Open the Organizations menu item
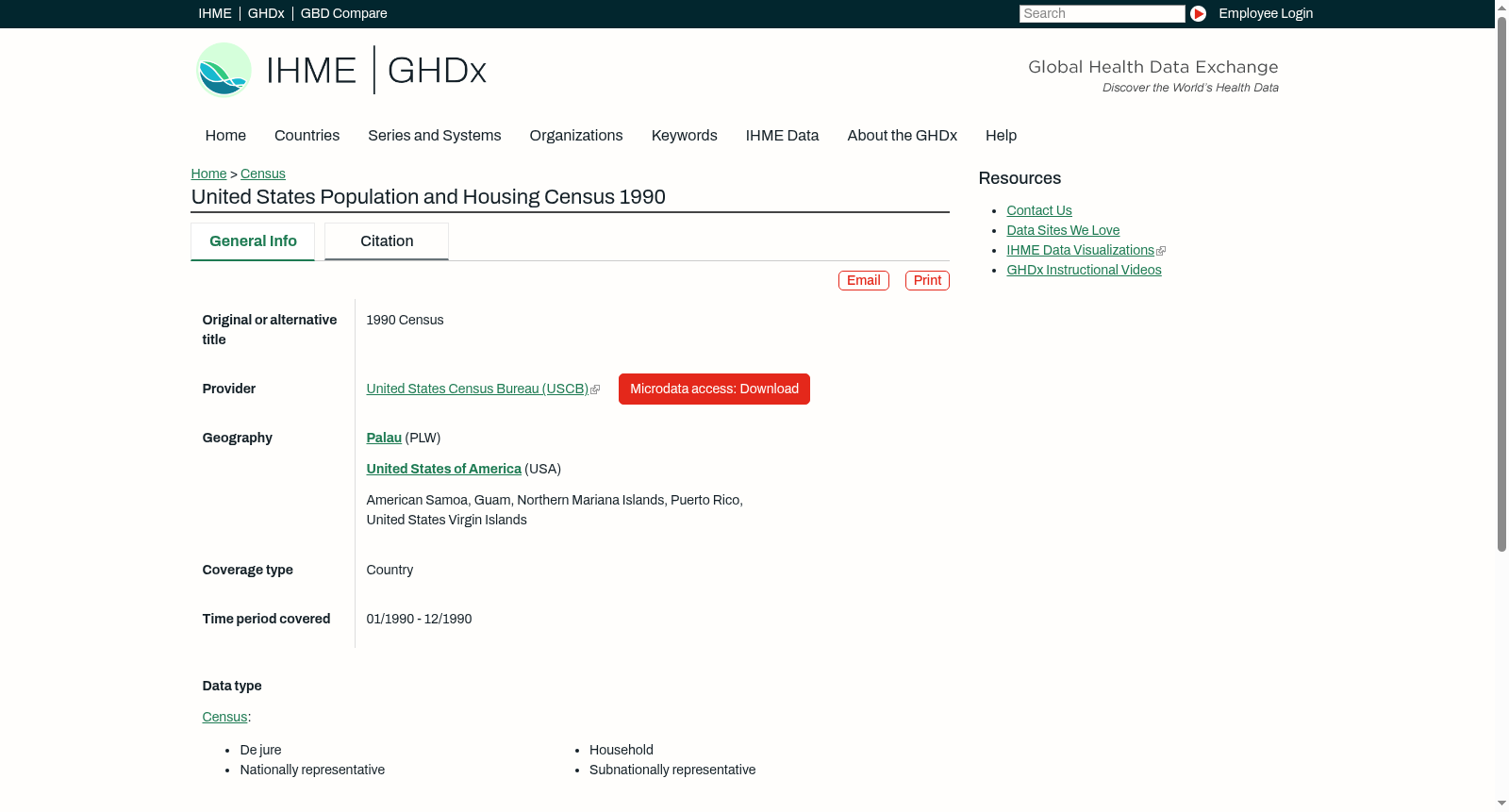This screenshot has width=1509, height=812. click(x=576, y=136)
